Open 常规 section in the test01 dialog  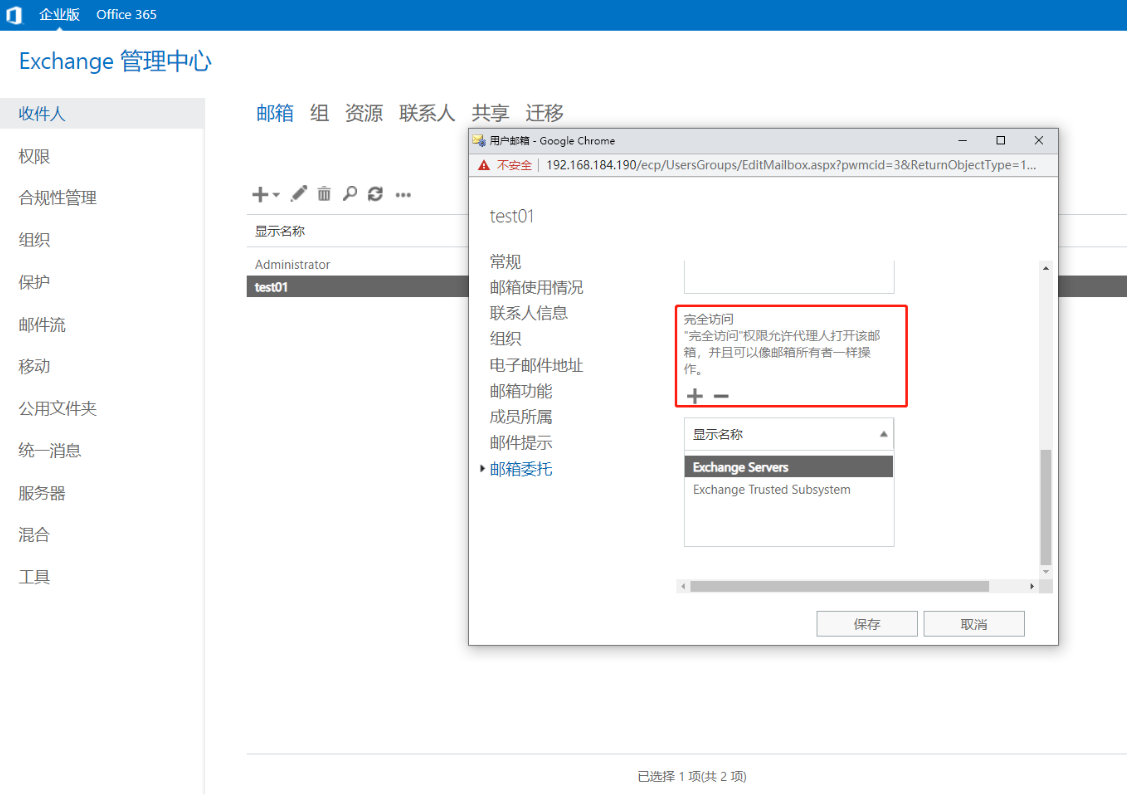click(x=505, y=262)
